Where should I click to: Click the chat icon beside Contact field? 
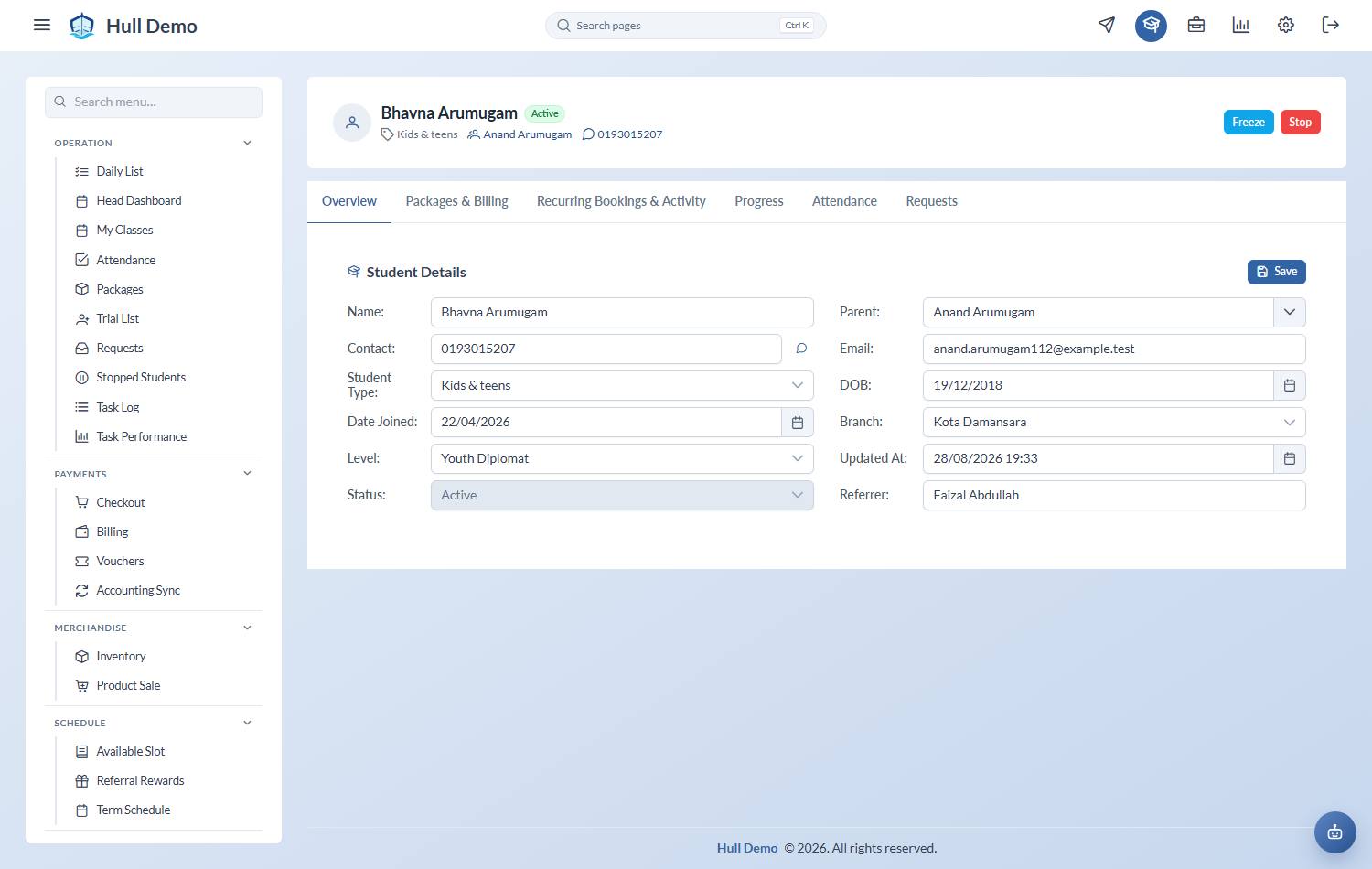801,349
